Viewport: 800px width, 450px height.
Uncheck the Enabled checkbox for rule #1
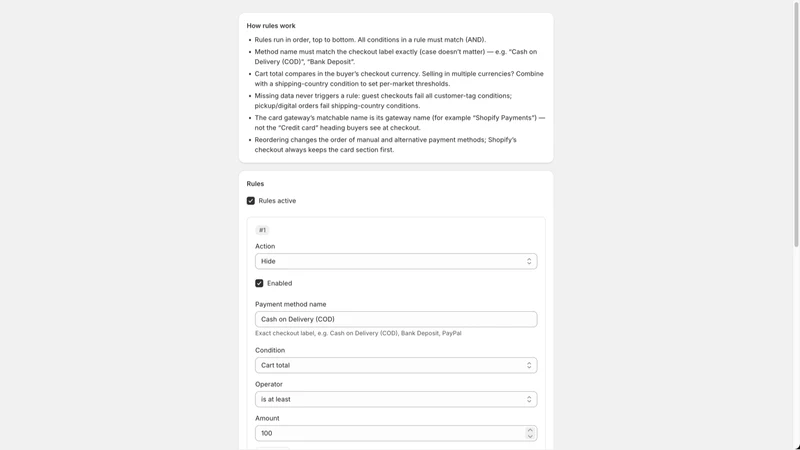pyautogui.click(x=259, y=283)
